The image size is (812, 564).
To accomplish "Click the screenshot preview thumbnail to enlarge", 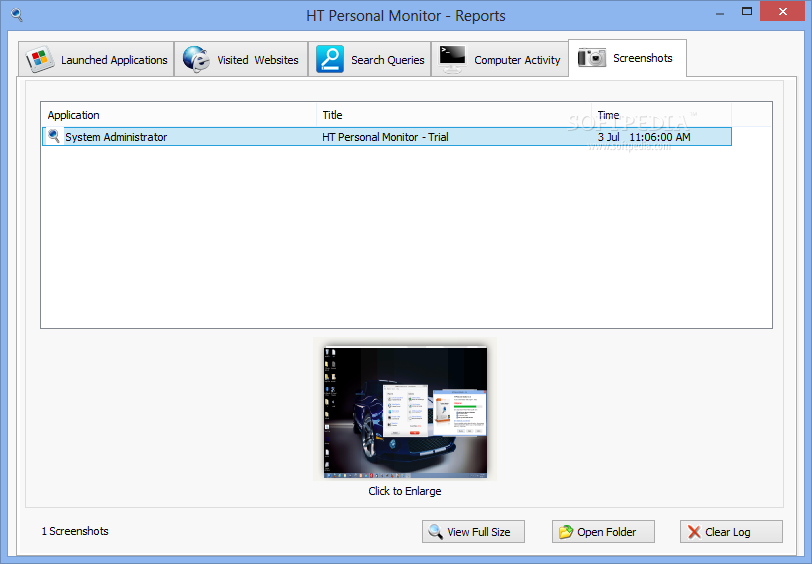I will click(405, 412).
